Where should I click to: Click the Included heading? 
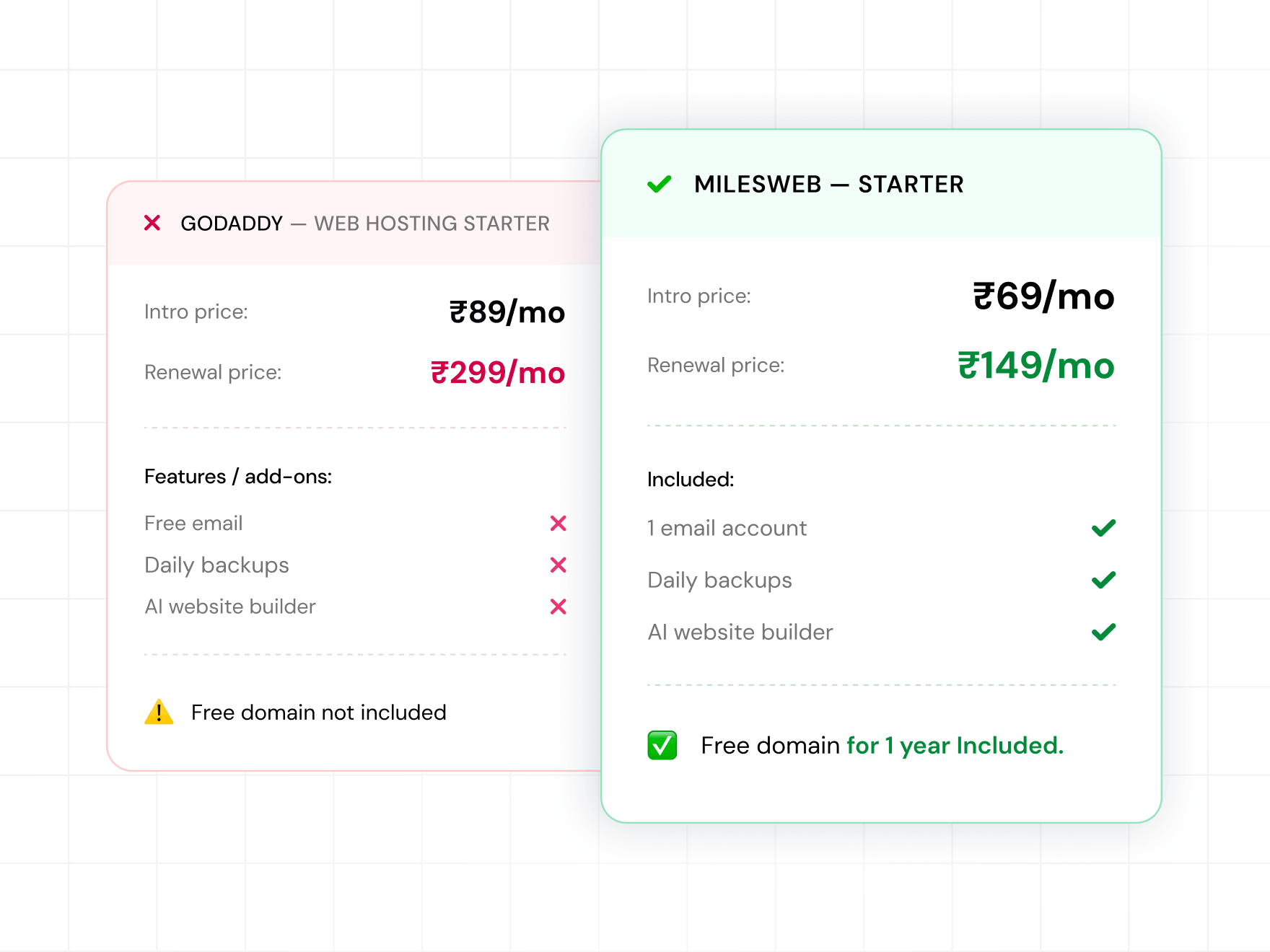pos(691,480)
